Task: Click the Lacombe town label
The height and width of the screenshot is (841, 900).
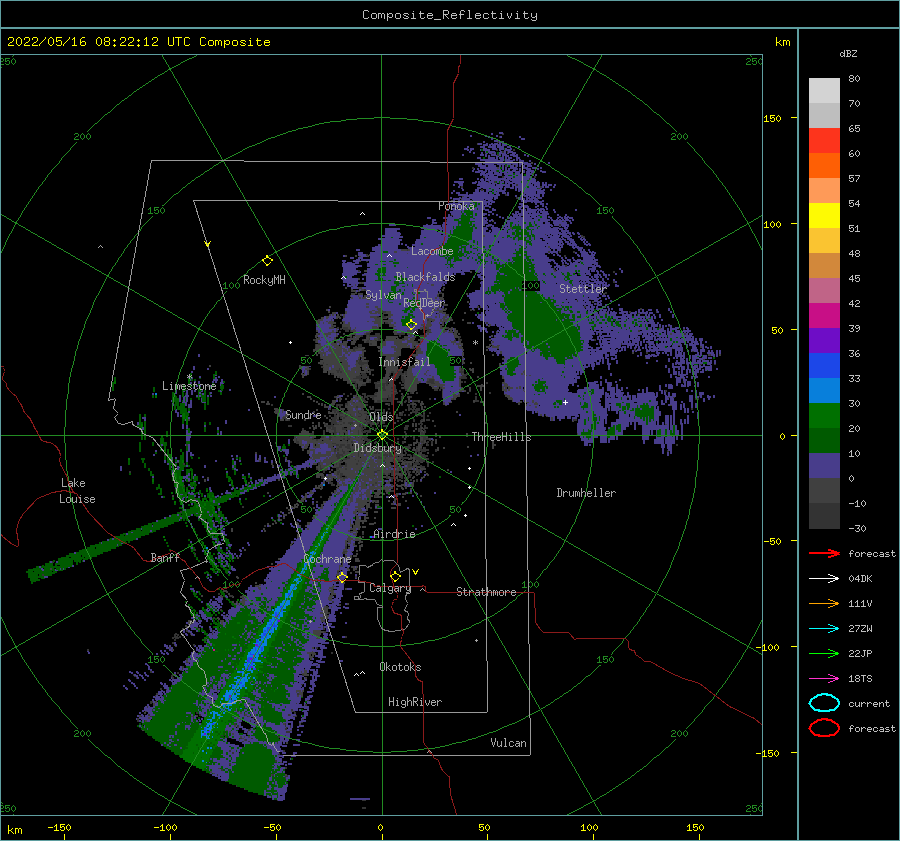Action: tap(432, 251)
